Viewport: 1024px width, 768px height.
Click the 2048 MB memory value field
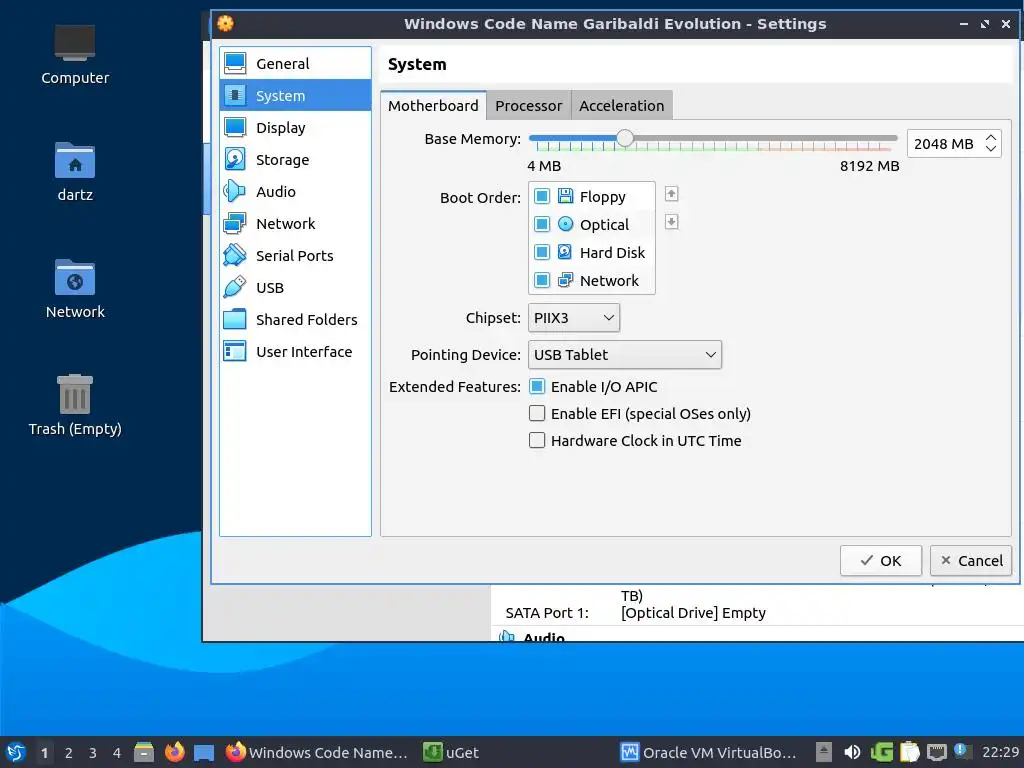point(944,144)
